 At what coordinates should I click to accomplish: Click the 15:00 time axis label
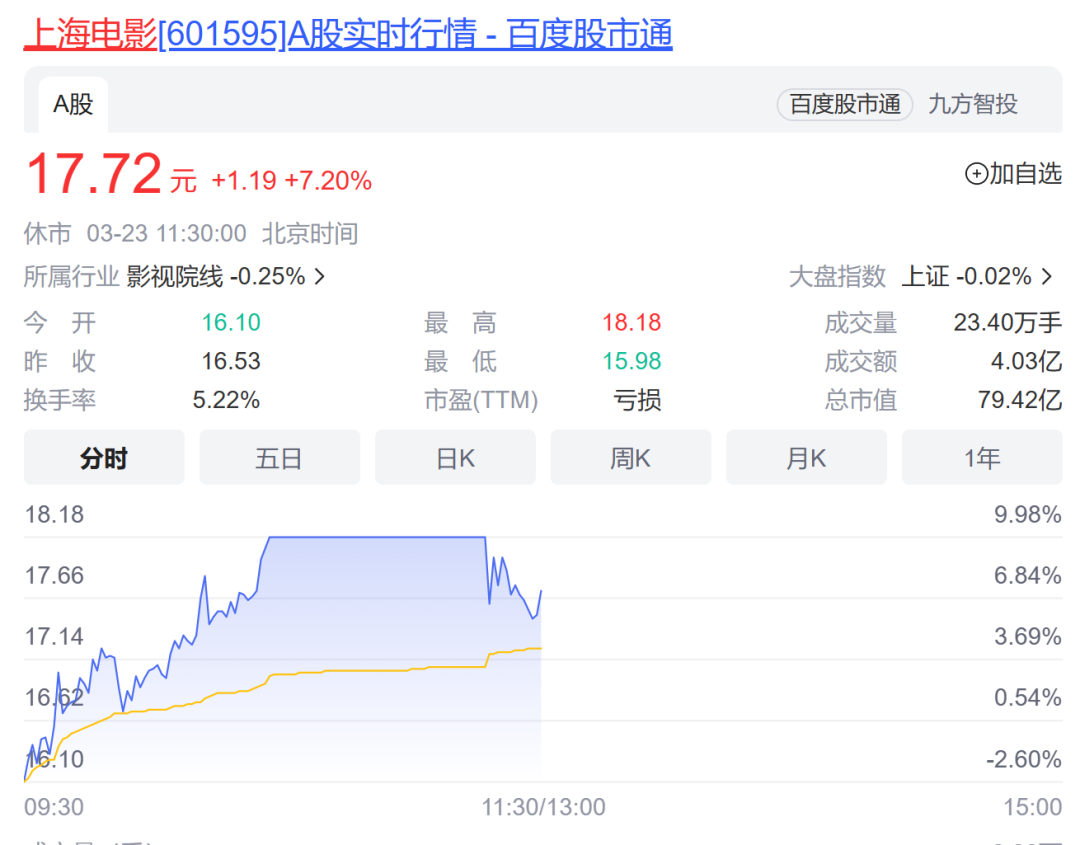(1032, 806)
